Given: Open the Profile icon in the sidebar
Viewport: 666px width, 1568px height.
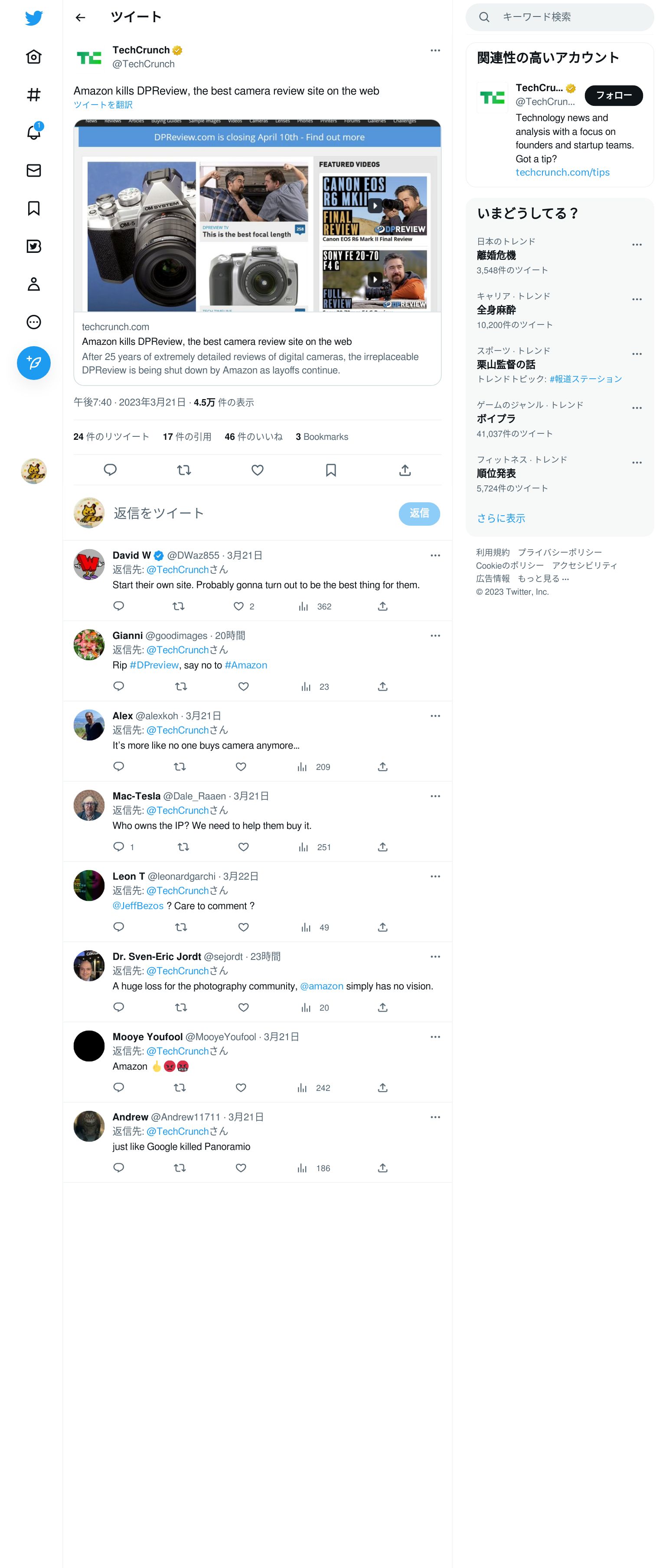Looking at the screenshot, I should (33, 284).
